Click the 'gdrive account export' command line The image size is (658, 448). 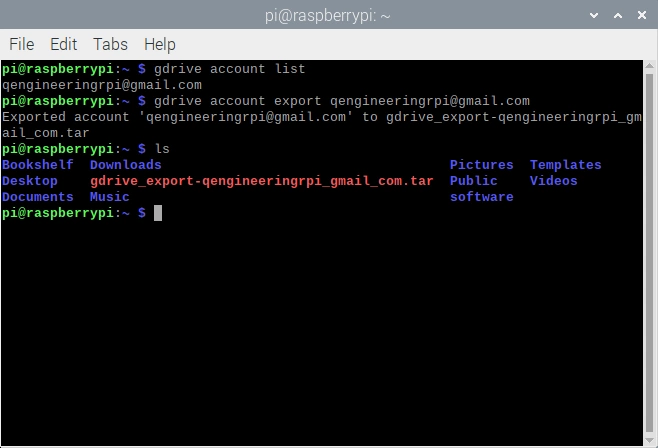click(342, 101)
